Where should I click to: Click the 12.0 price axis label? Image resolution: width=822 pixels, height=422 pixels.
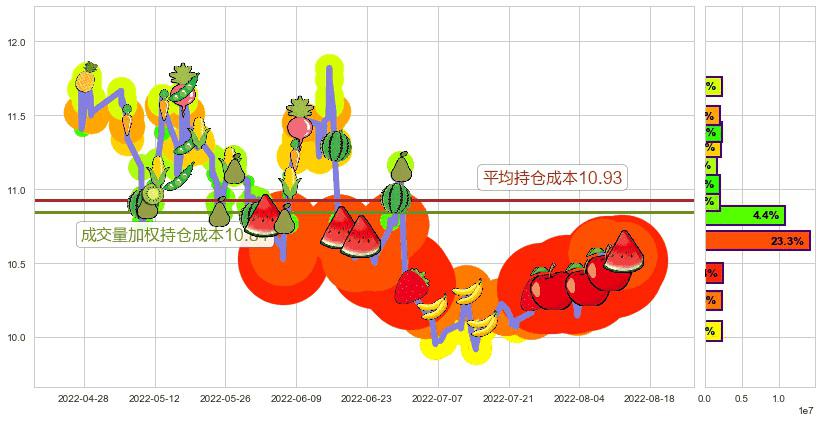point(16,42)
